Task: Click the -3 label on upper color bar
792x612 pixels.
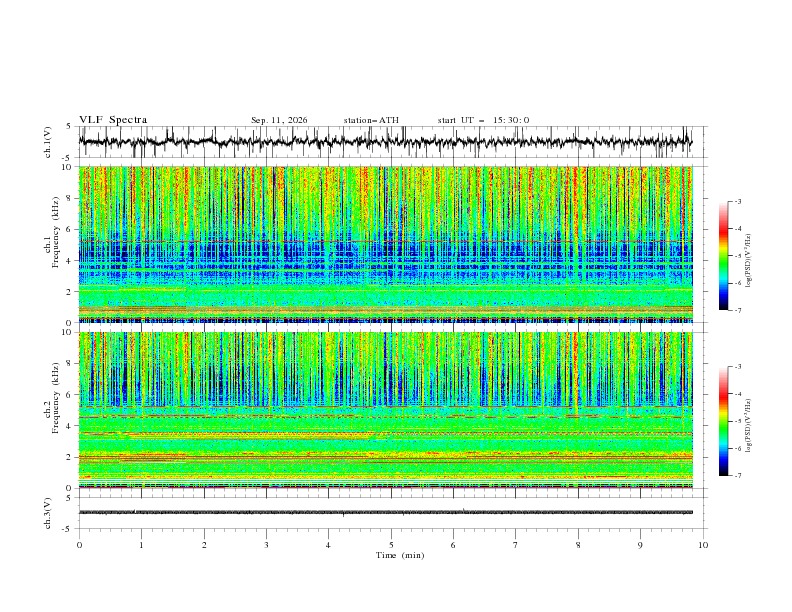Action: tap(738, 201)
